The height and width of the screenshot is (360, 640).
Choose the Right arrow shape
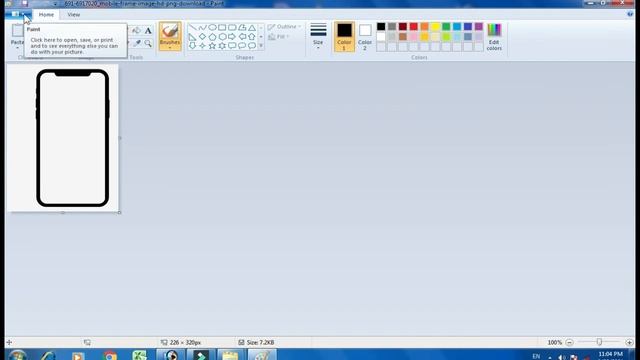232,37
